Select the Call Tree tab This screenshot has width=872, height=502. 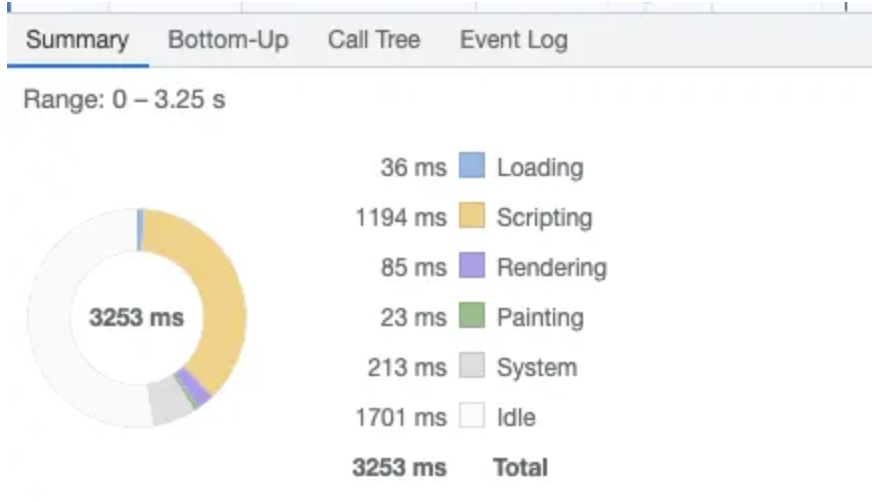coord(374,41)
